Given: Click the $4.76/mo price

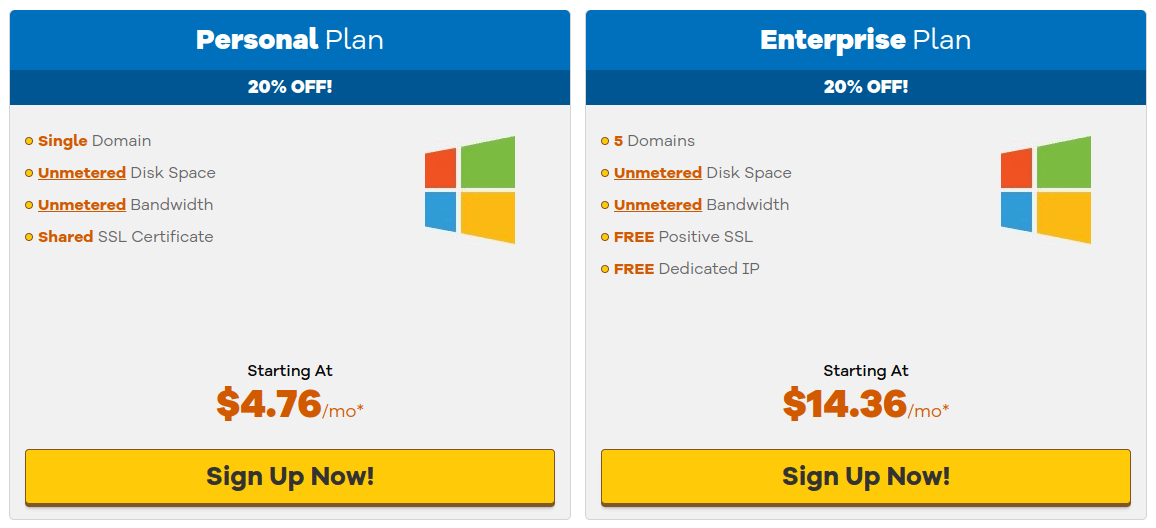Looking at the screenshot, I should point(290,404).
